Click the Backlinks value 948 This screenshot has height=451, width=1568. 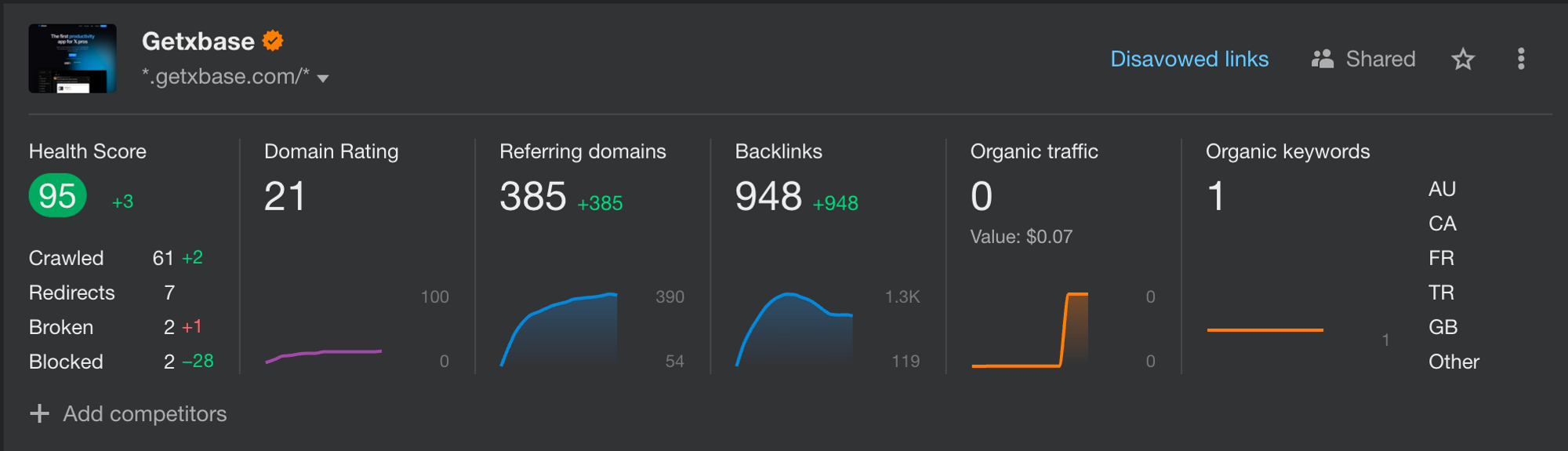768,196
